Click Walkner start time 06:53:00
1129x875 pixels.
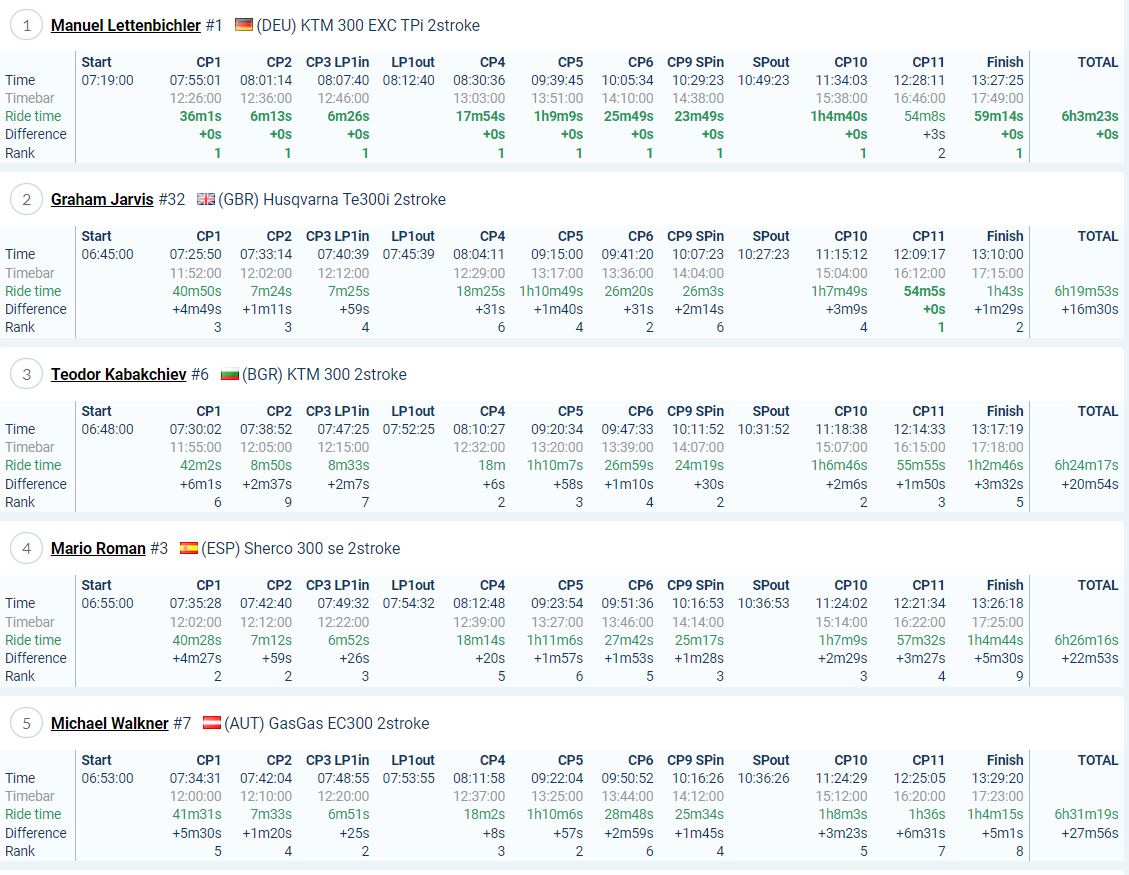coord(107,778)
